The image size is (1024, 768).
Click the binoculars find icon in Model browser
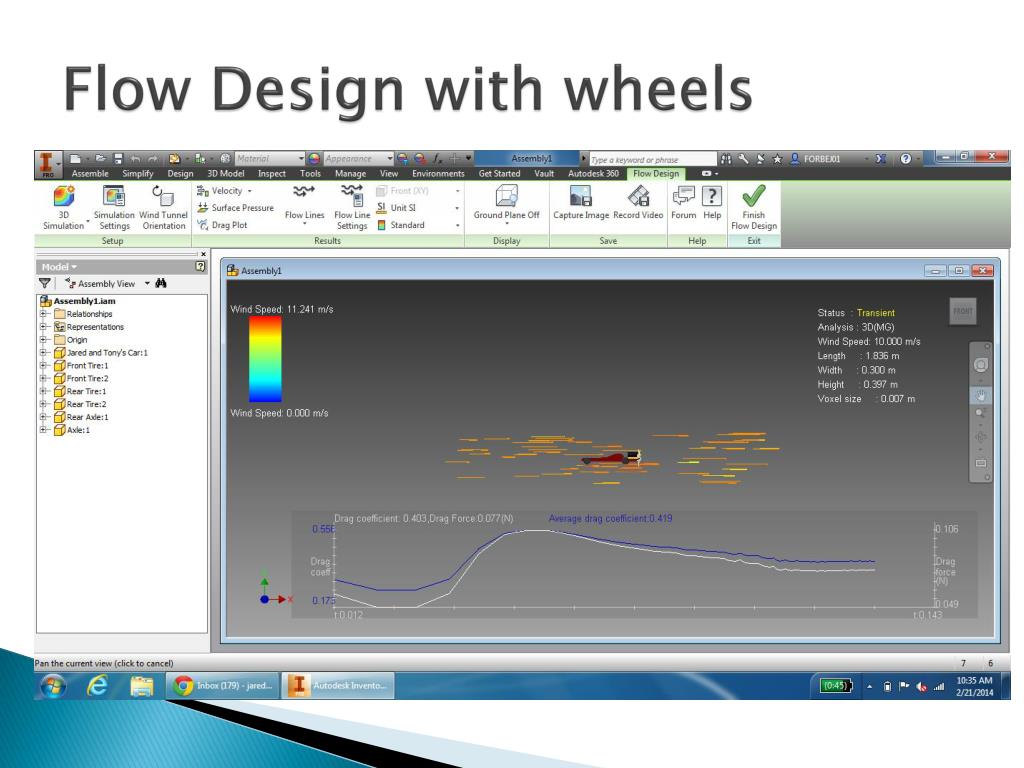point(161,283)
